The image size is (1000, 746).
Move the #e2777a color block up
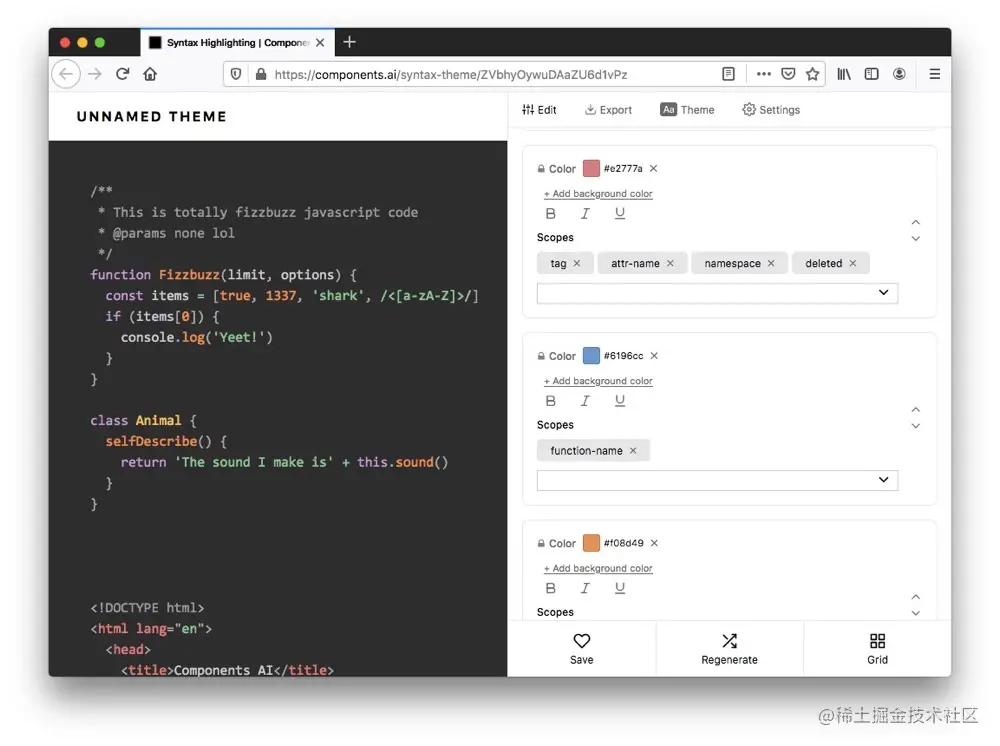(x=915, y=222)
